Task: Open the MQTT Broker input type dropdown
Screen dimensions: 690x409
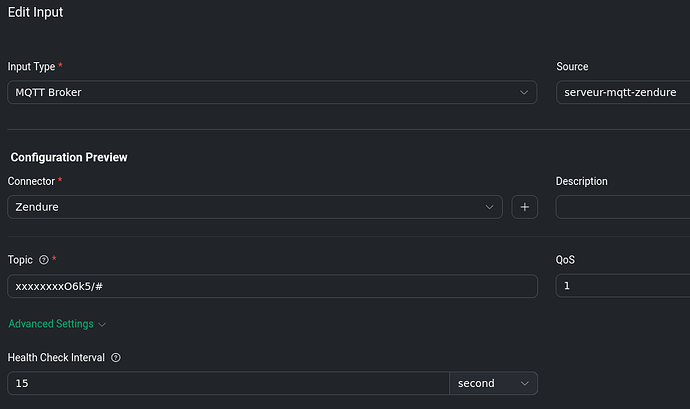Action: tap(270, 93)
